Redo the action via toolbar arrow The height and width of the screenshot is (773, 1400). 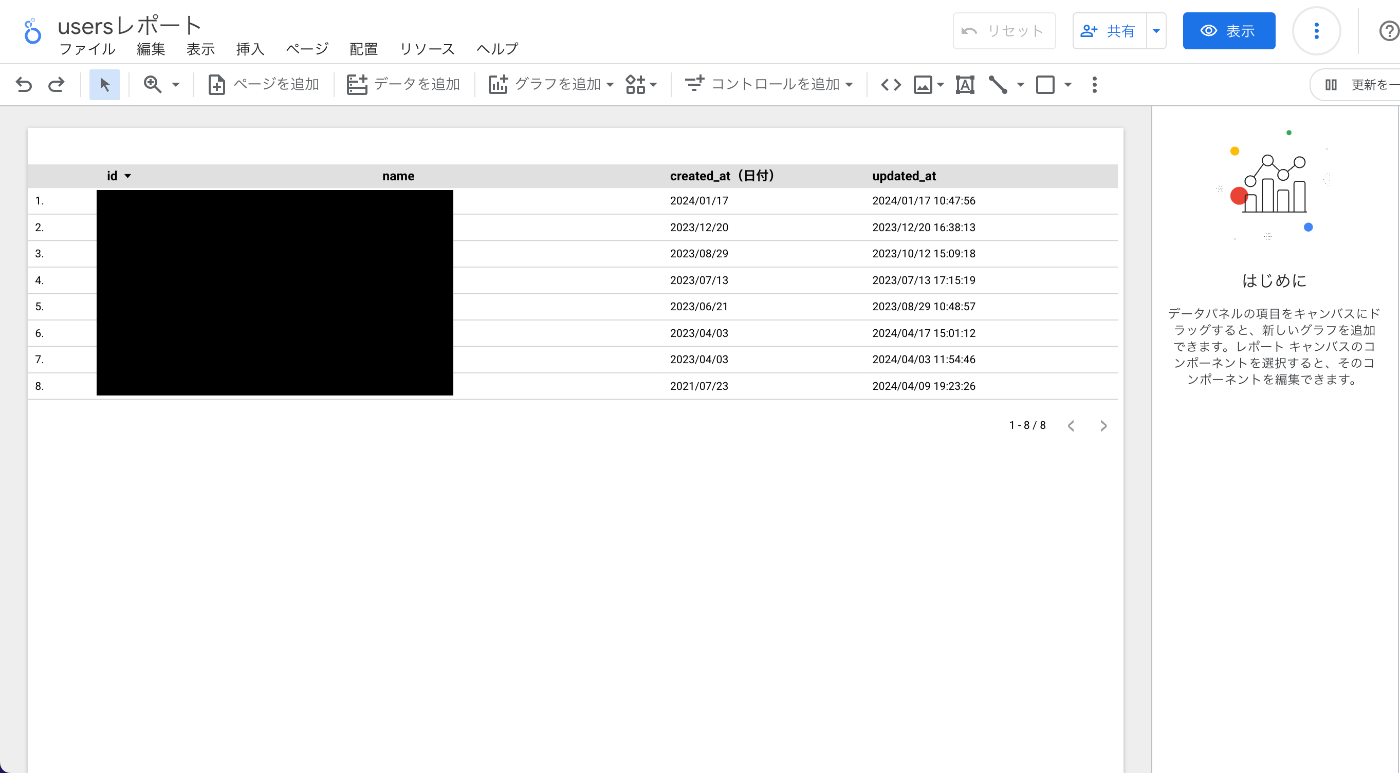pos(56,85)
